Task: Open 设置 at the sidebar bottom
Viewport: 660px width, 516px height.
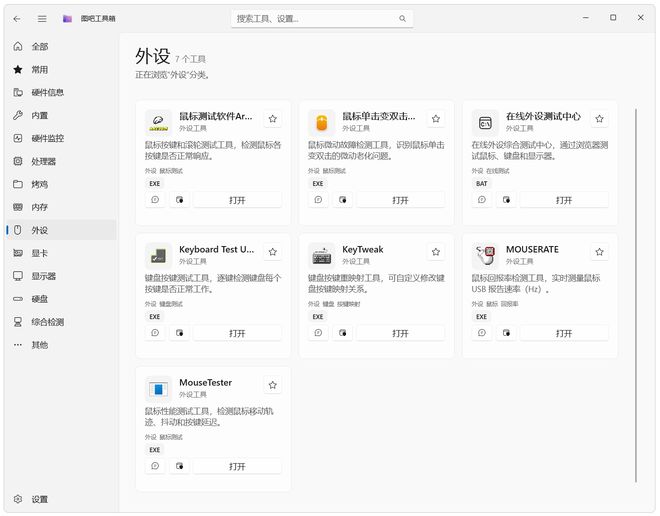Action: (x=61, y=499)
